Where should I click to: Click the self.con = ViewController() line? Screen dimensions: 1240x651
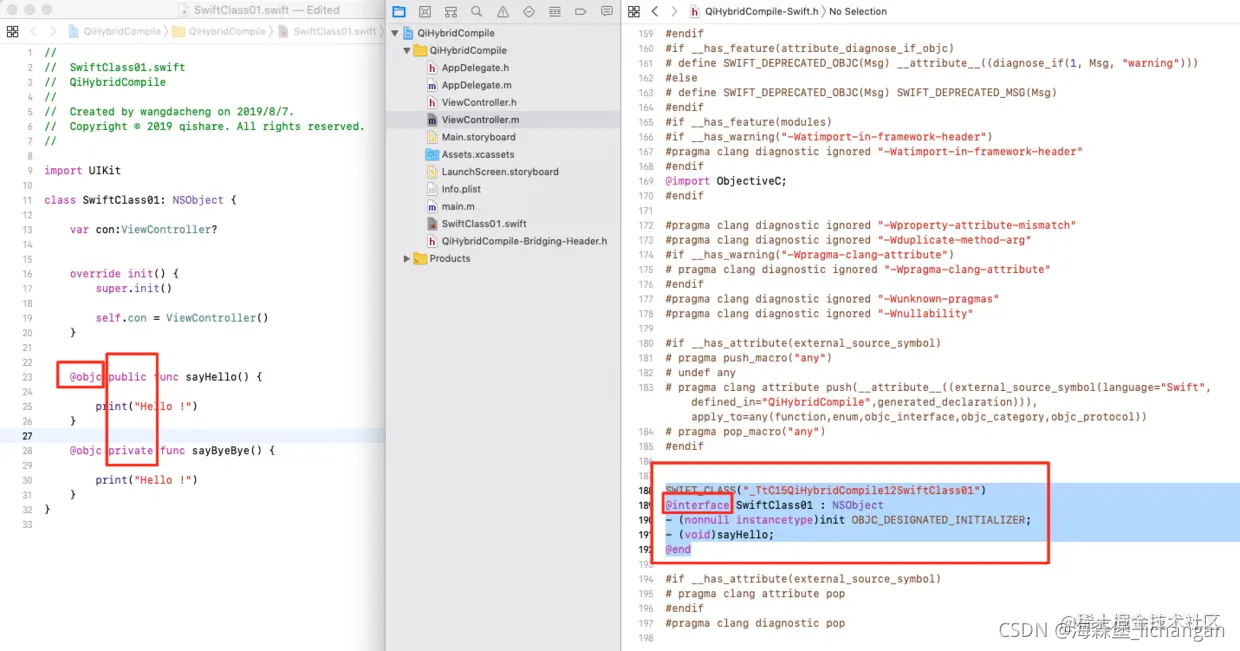point(182,318)
